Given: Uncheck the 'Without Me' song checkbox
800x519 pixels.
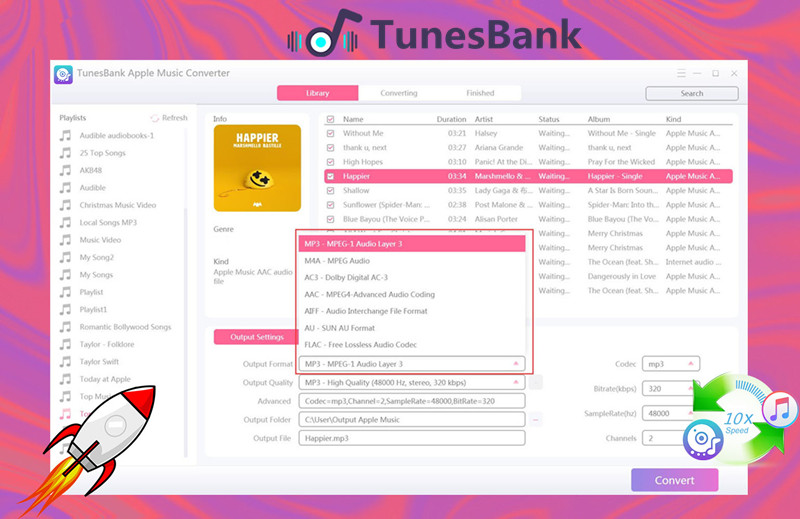Looking at the screenshot, I should tap(331, 133).
